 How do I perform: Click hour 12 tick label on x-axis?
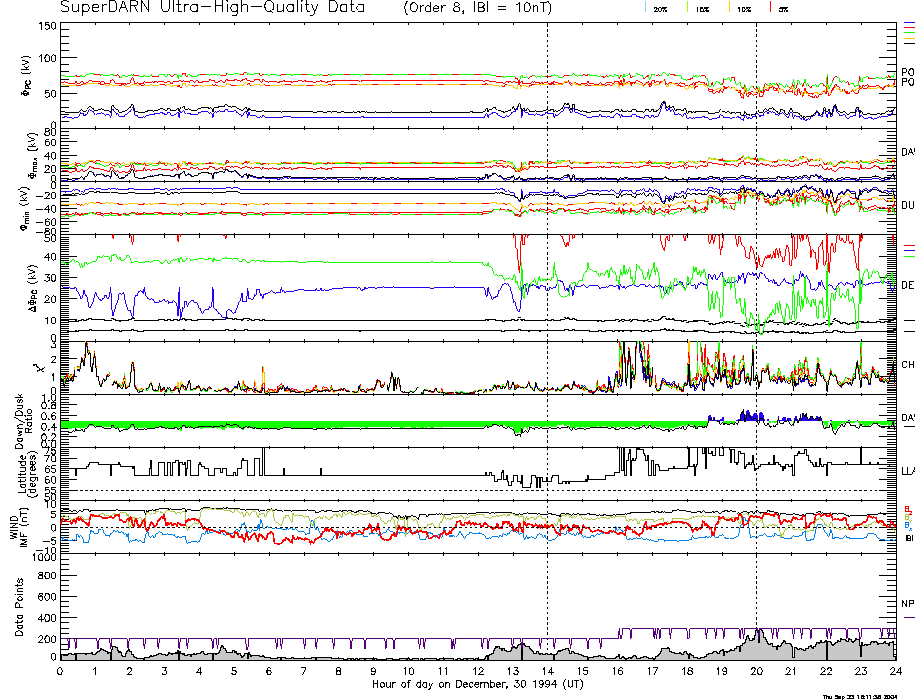(x=477, y=672)
